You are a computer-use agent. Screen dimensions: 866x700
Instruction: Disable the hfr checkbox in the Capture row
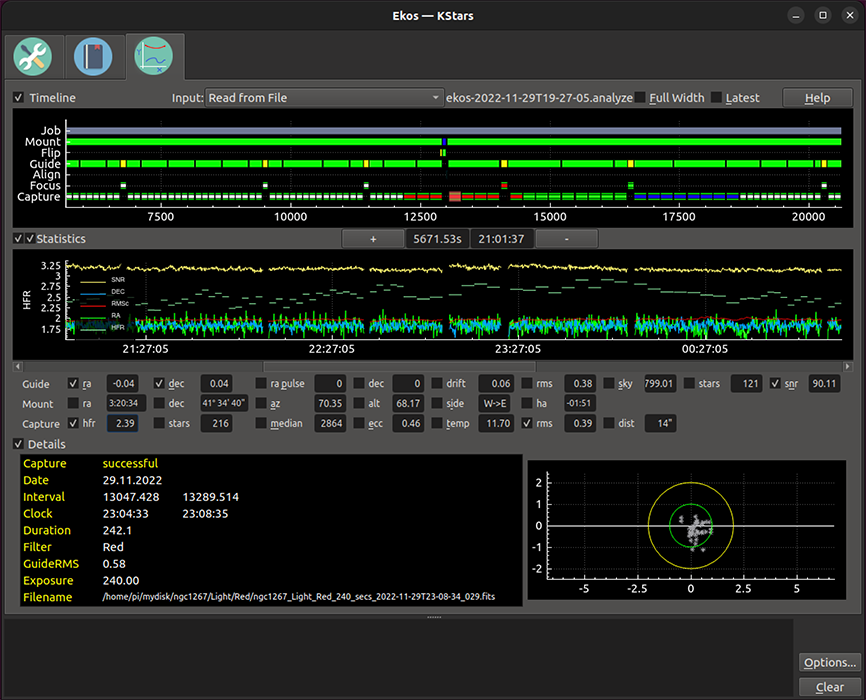coord(74,423)
